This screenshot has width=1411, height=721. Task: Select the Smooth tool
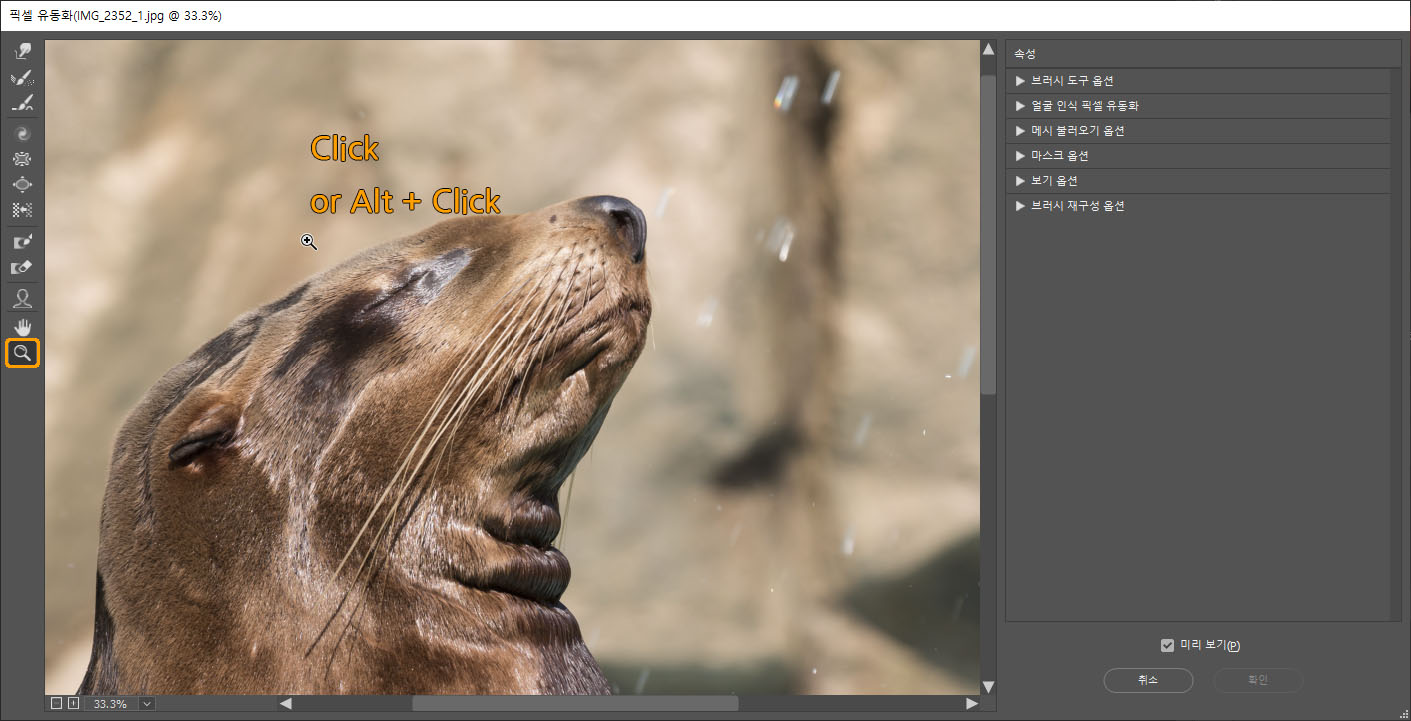(22, 103)
